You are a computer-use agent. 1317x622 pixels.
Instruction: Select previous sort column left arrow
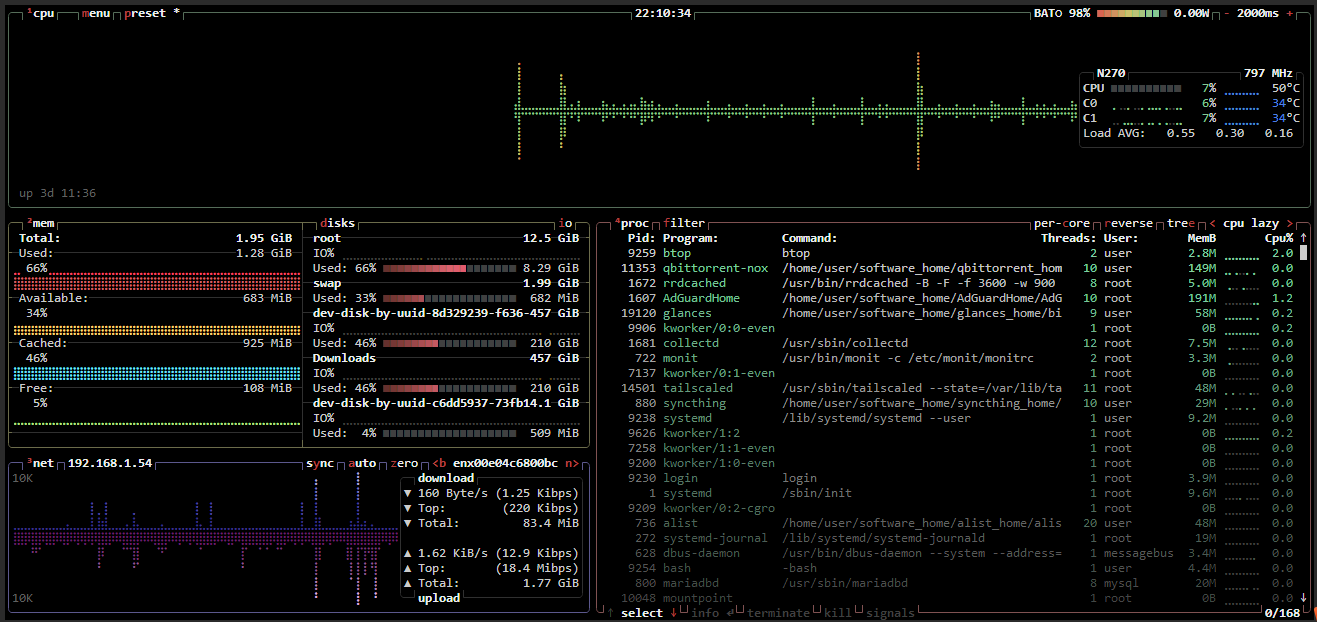pos(1212,223)
